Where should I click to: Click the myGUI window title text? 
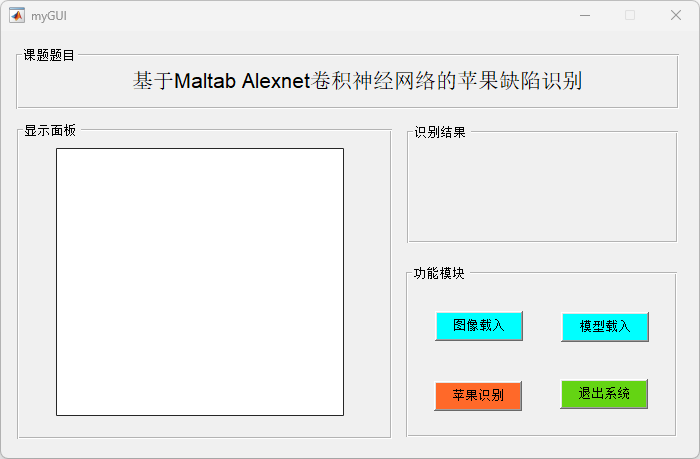49,16
